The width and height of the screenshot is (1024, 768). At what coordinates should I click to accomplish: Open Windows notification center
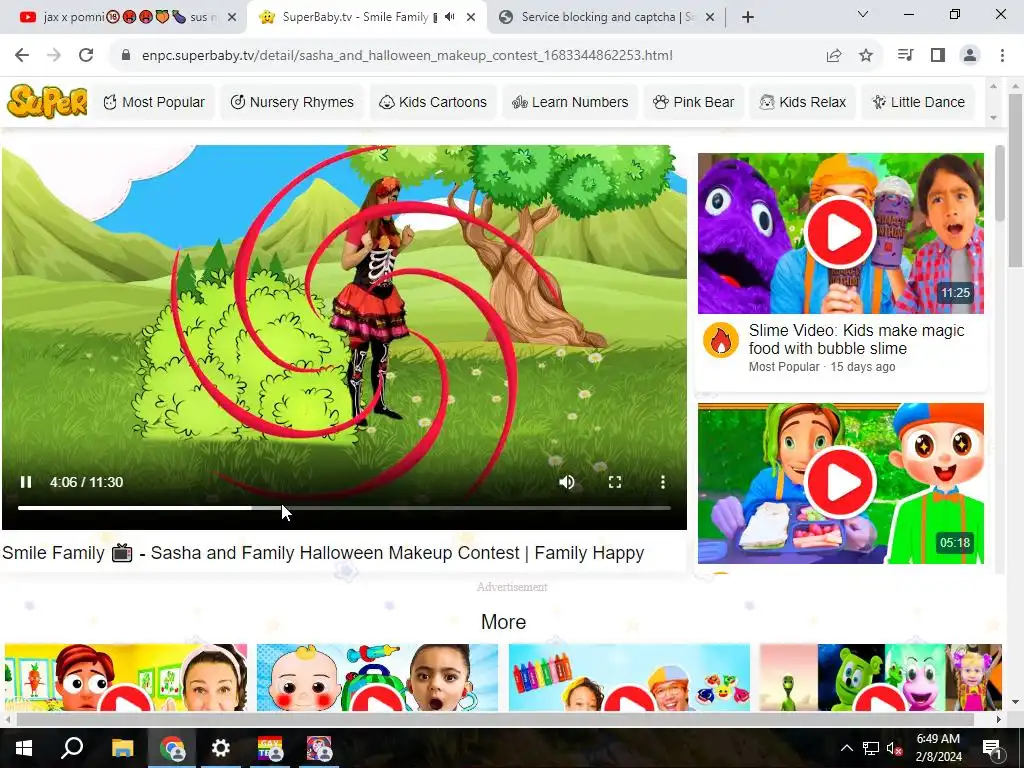[992, 748]
